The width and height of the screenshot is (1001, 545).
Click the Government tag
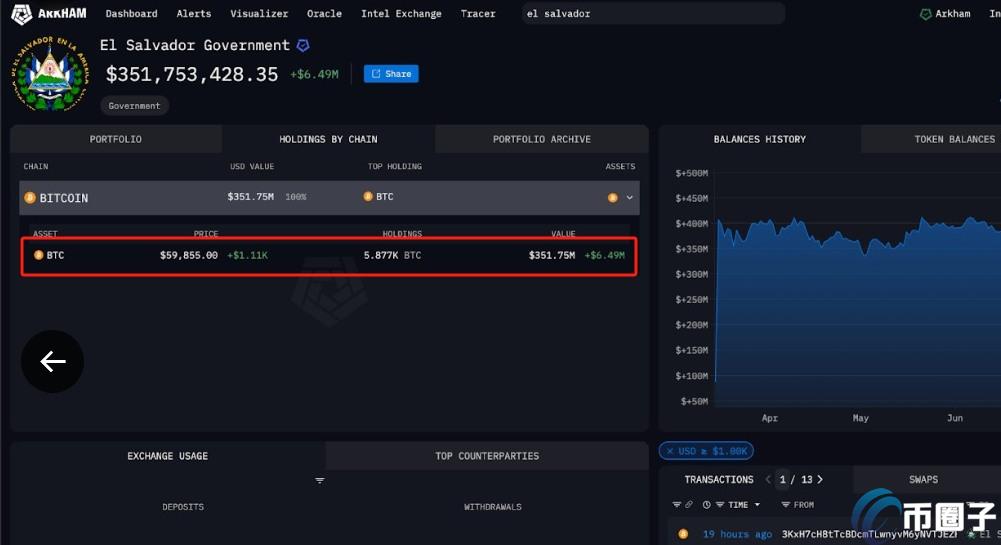(x=134, y=106)
